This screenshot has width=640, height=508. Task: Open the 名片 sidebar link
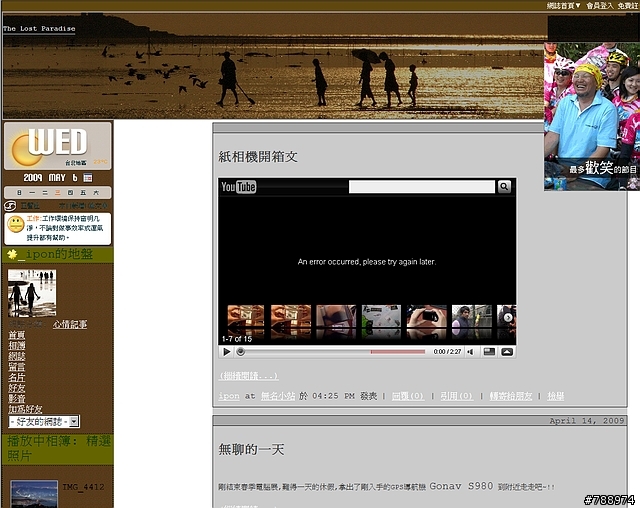17,377
